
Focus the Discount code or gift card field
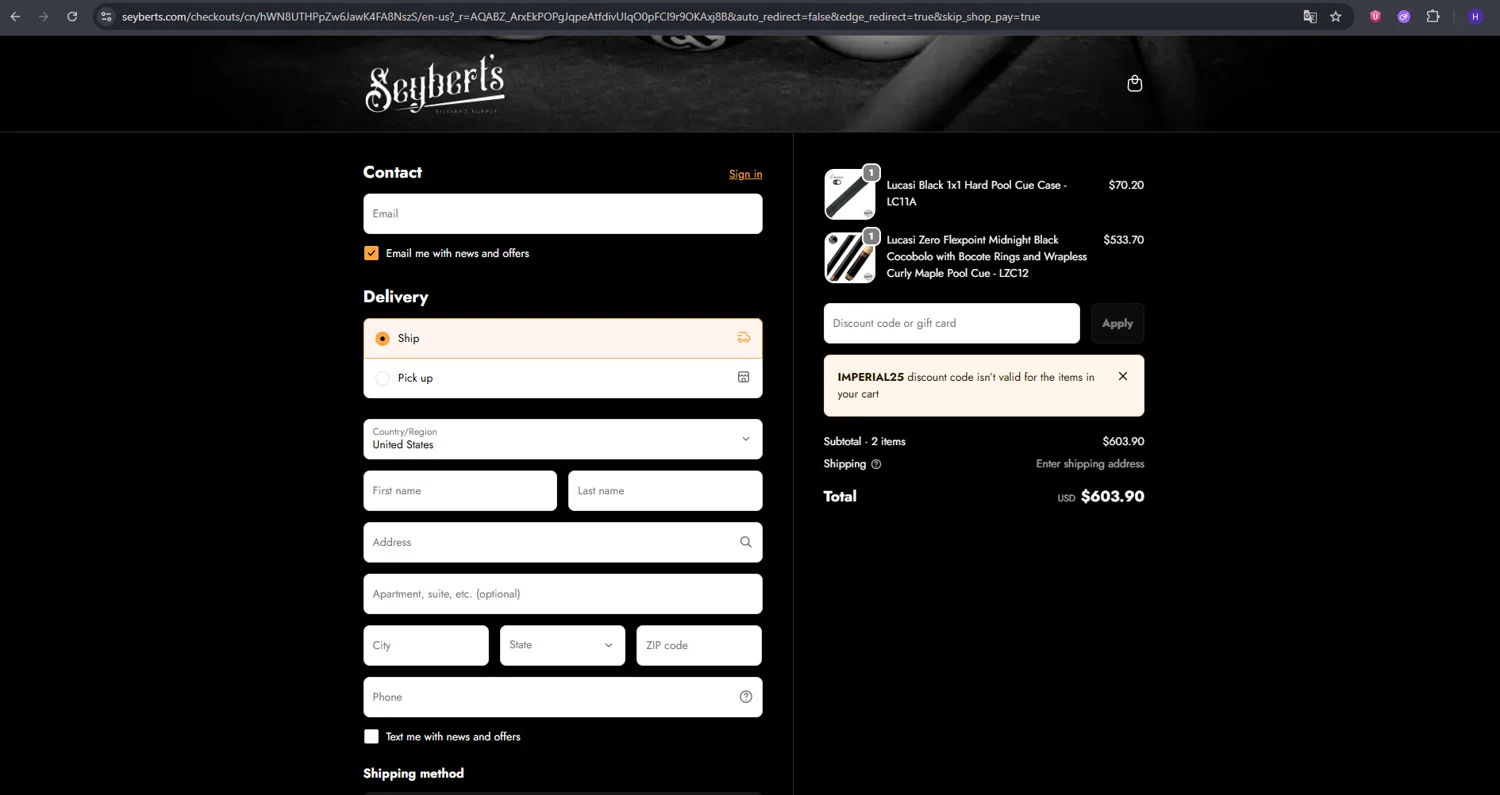(952, 323)
